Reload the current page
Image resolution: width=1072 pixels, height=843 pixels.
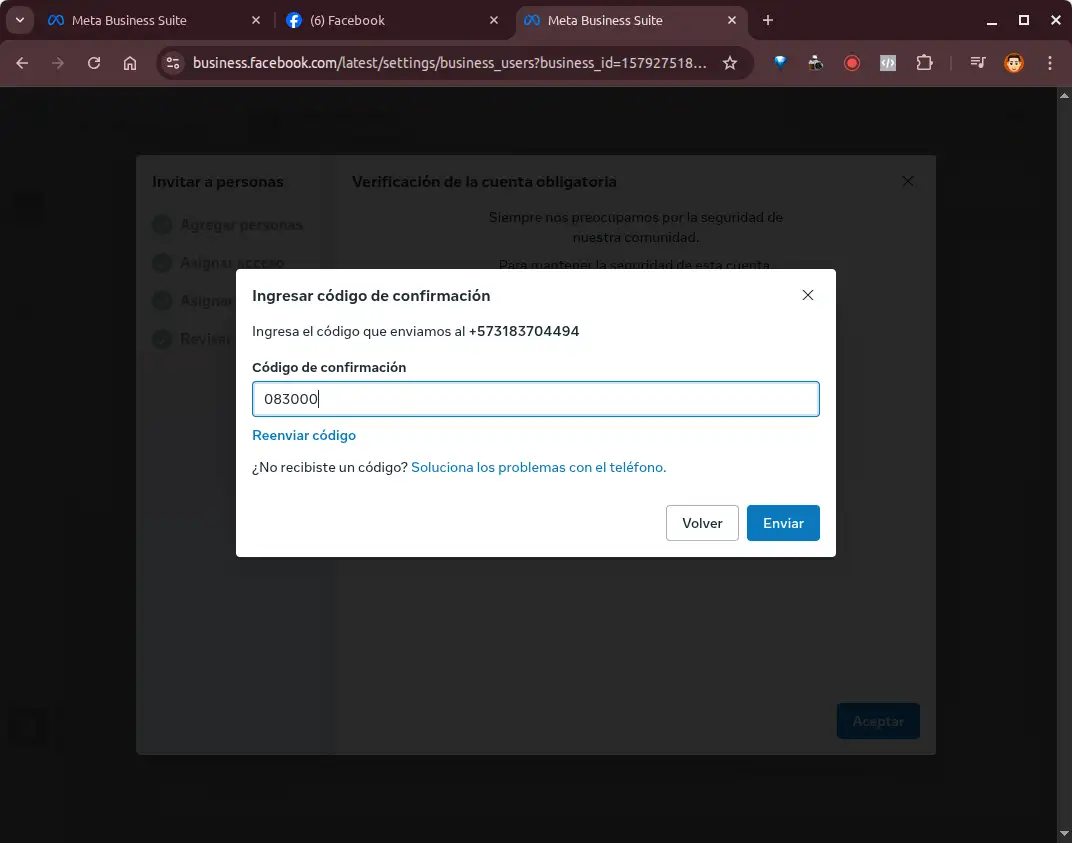(94, 63)
